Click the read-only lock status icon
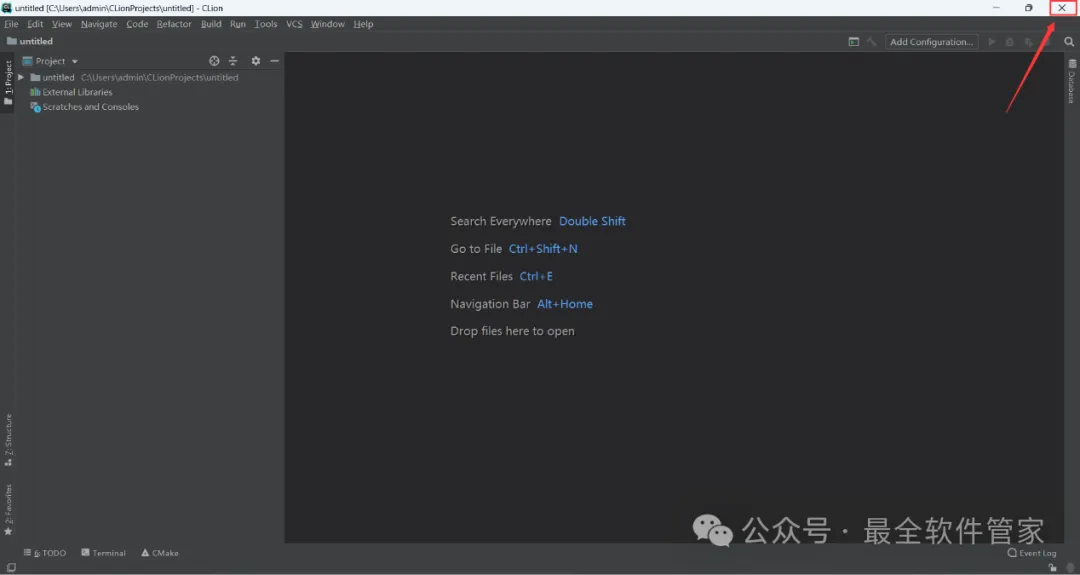 1052,568
